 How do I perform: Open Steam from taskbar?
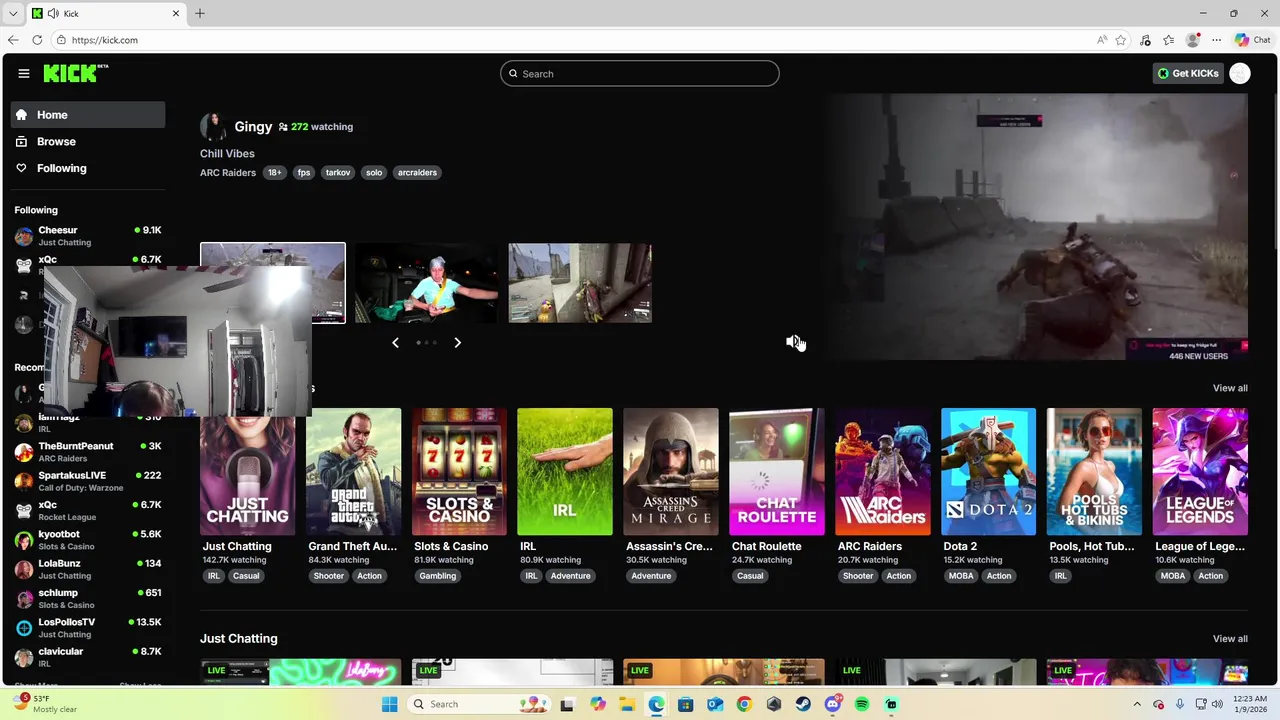[x=803, y=704]
